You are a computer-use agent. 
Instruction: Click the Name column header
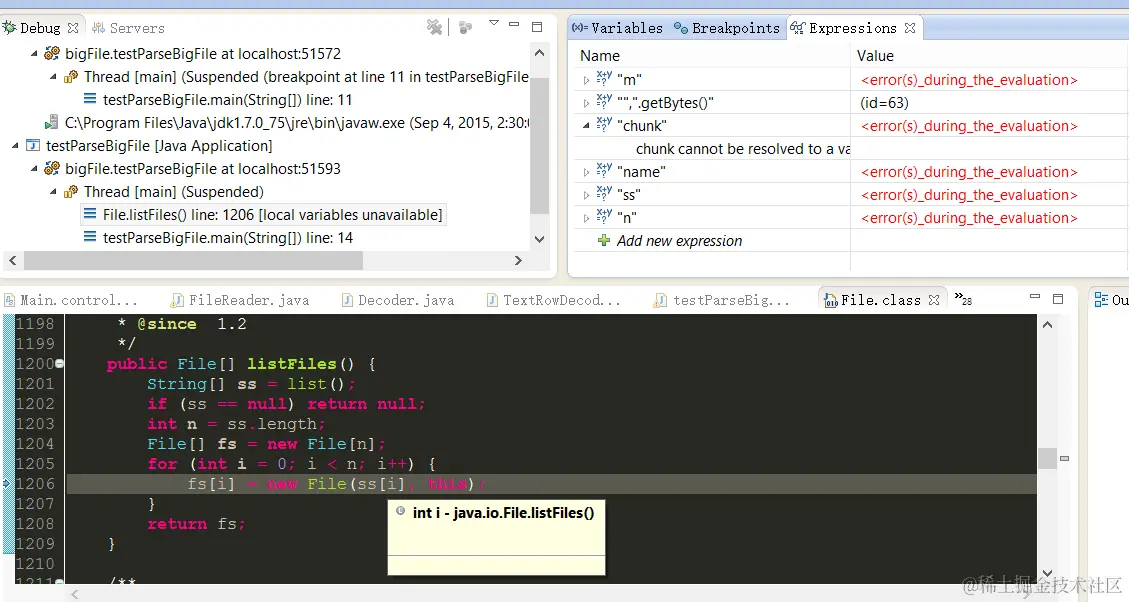tap(600, 56)
